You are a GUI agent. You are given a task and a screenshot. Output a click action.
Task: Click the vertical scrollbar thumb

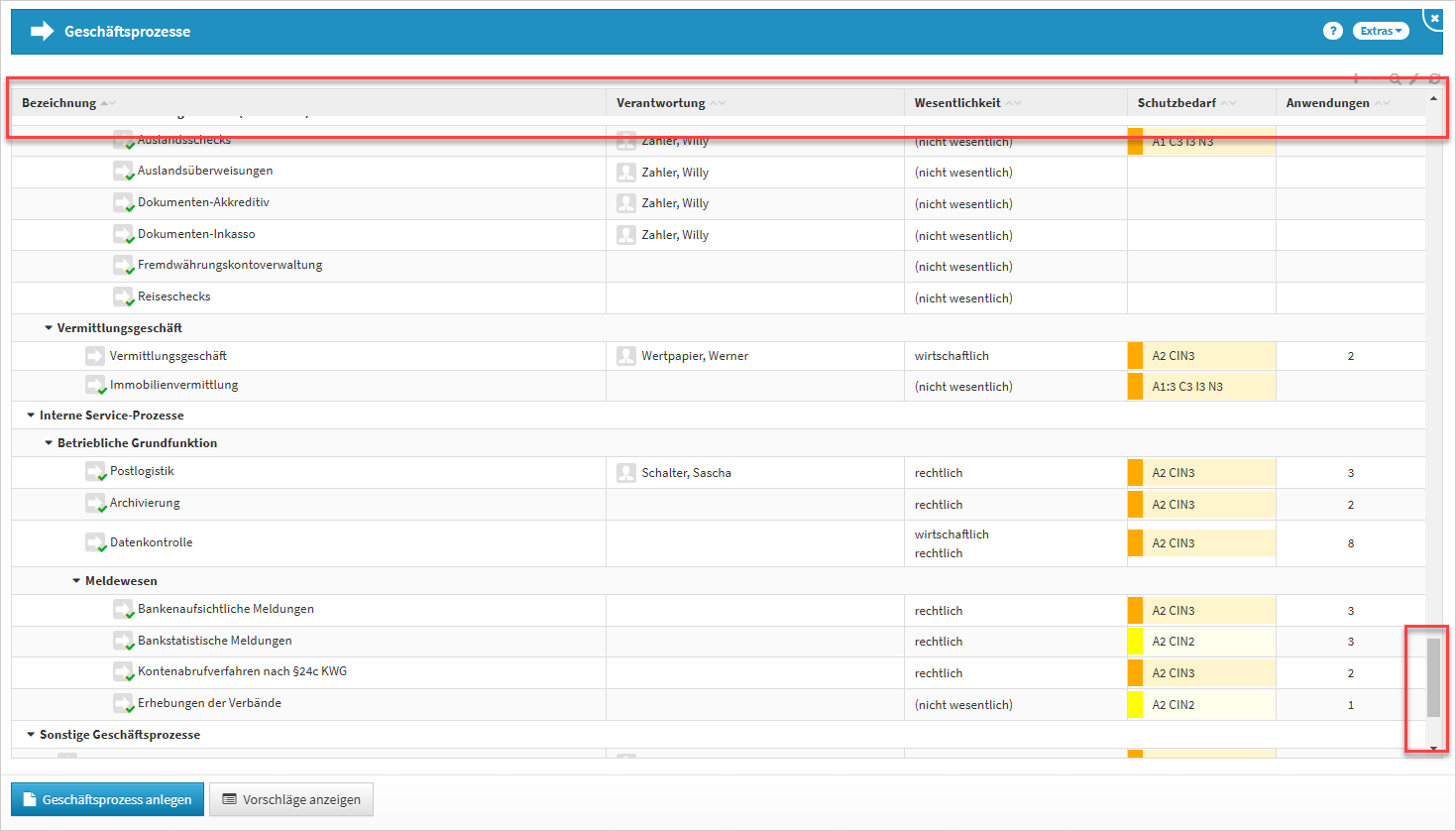click(x=1433, y=676)
